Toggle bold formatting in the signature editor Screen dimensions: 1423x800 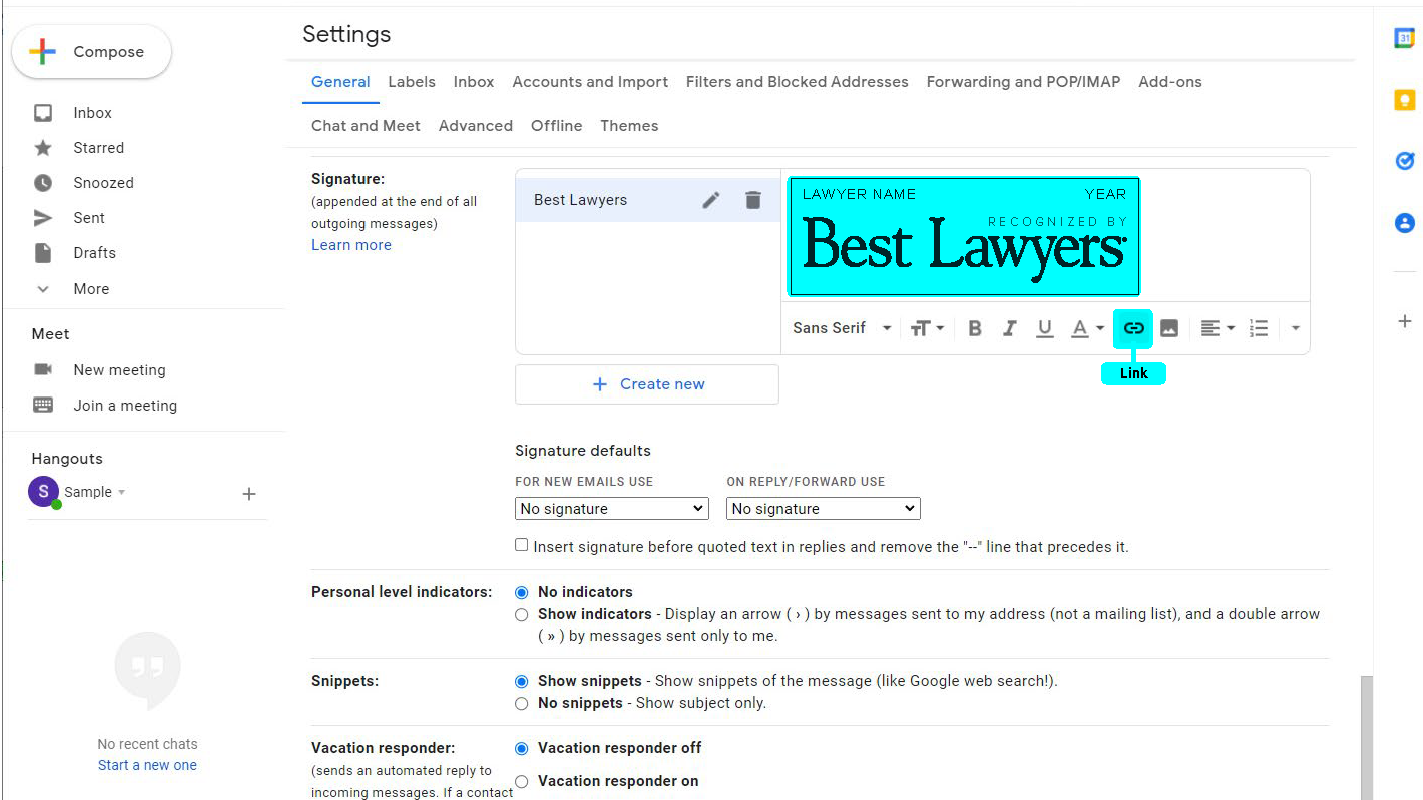[975, 327]
